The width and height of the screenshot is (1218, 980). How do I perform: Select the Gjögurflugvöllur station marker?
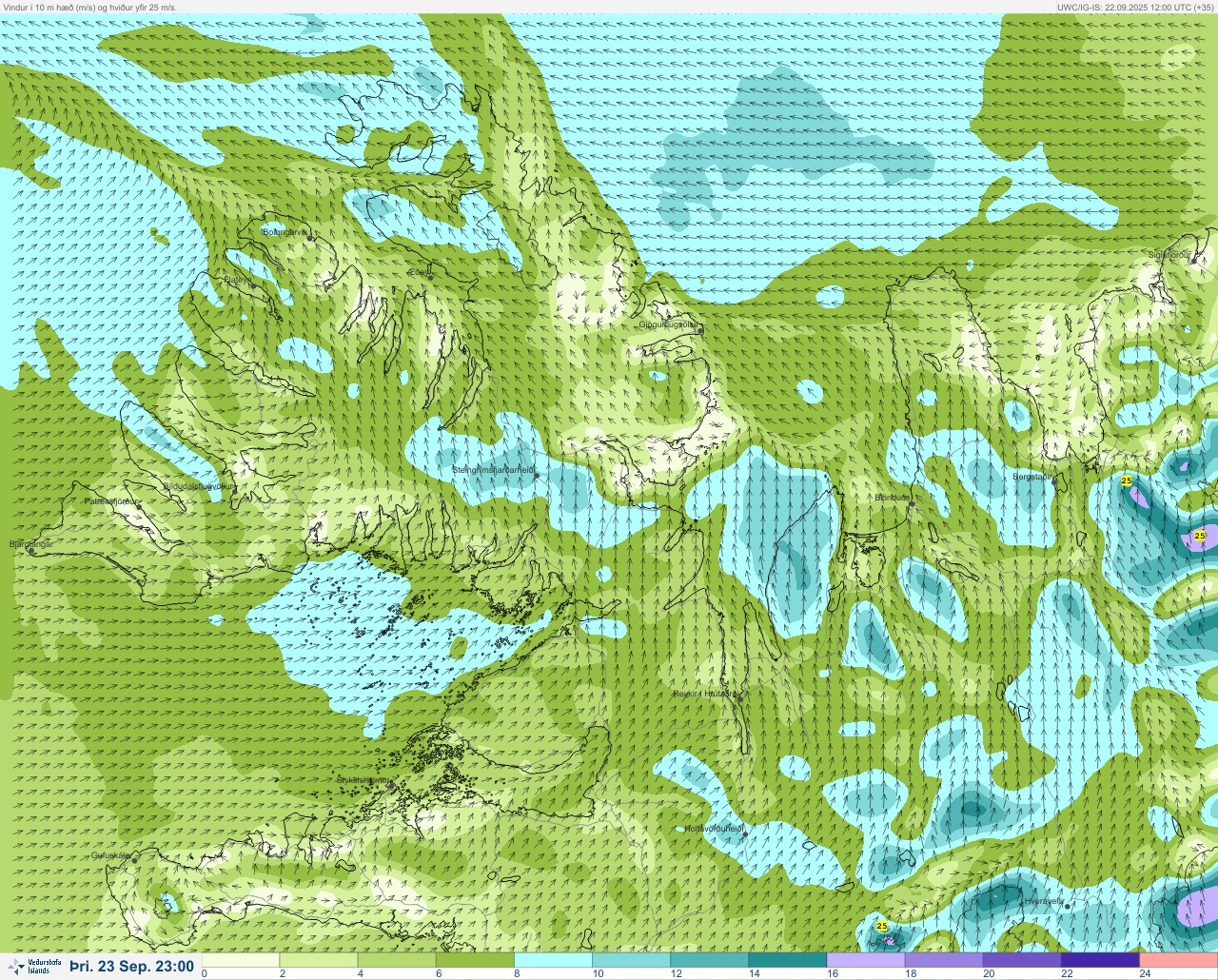click(x=698, y=331)
